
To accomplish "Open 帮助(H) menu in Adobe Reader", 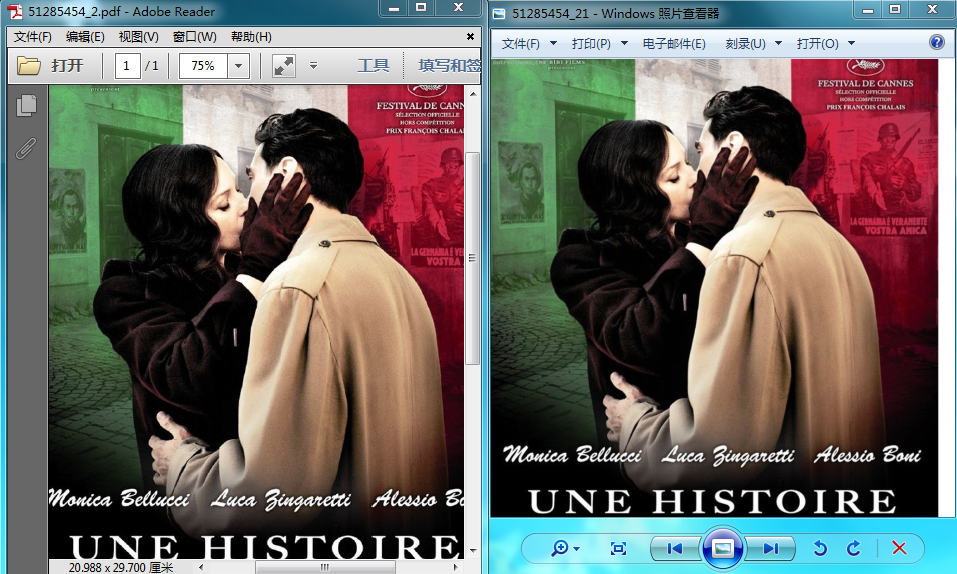I will click(x=251, y=37).
